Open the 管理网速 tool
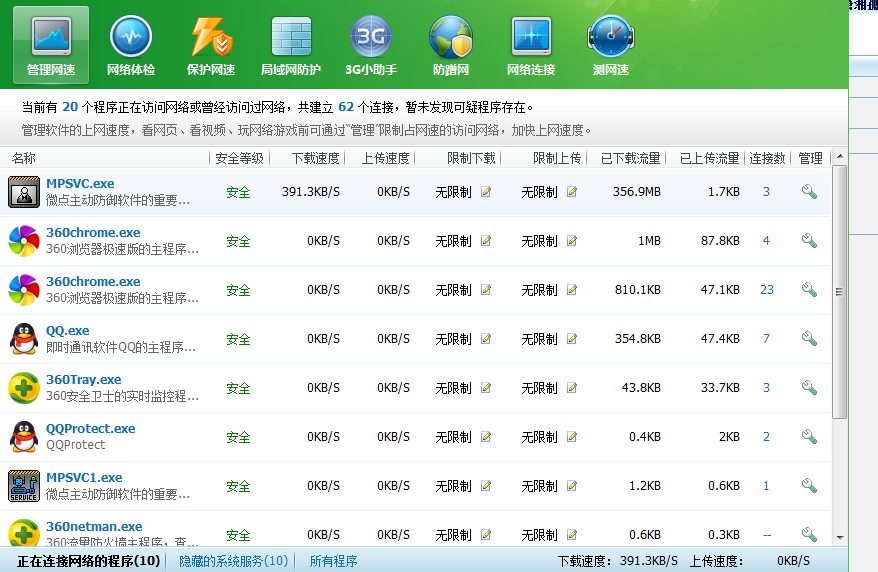 tap(51, 45)
